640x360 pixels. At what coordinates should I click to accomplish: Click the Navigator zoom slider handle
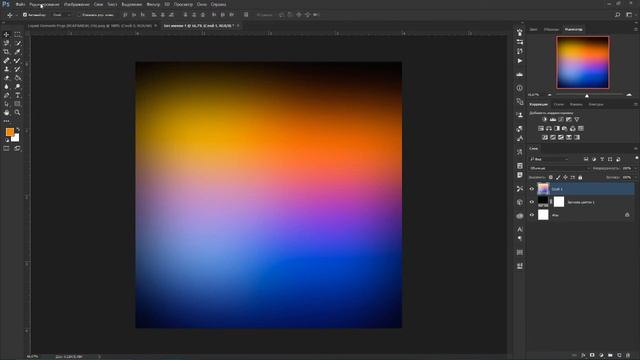pyautogui.click(x=587, y=95)
